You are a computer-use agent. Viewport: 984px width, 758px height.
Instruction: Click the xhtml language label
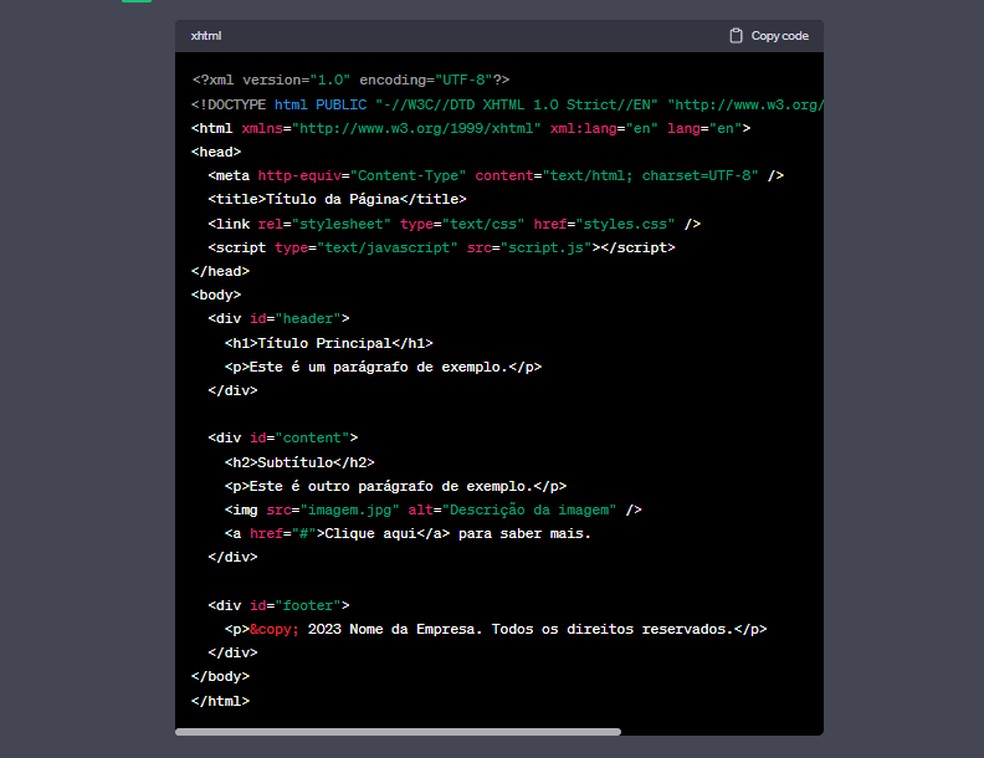pyautogui.click(x=205, y=35)
